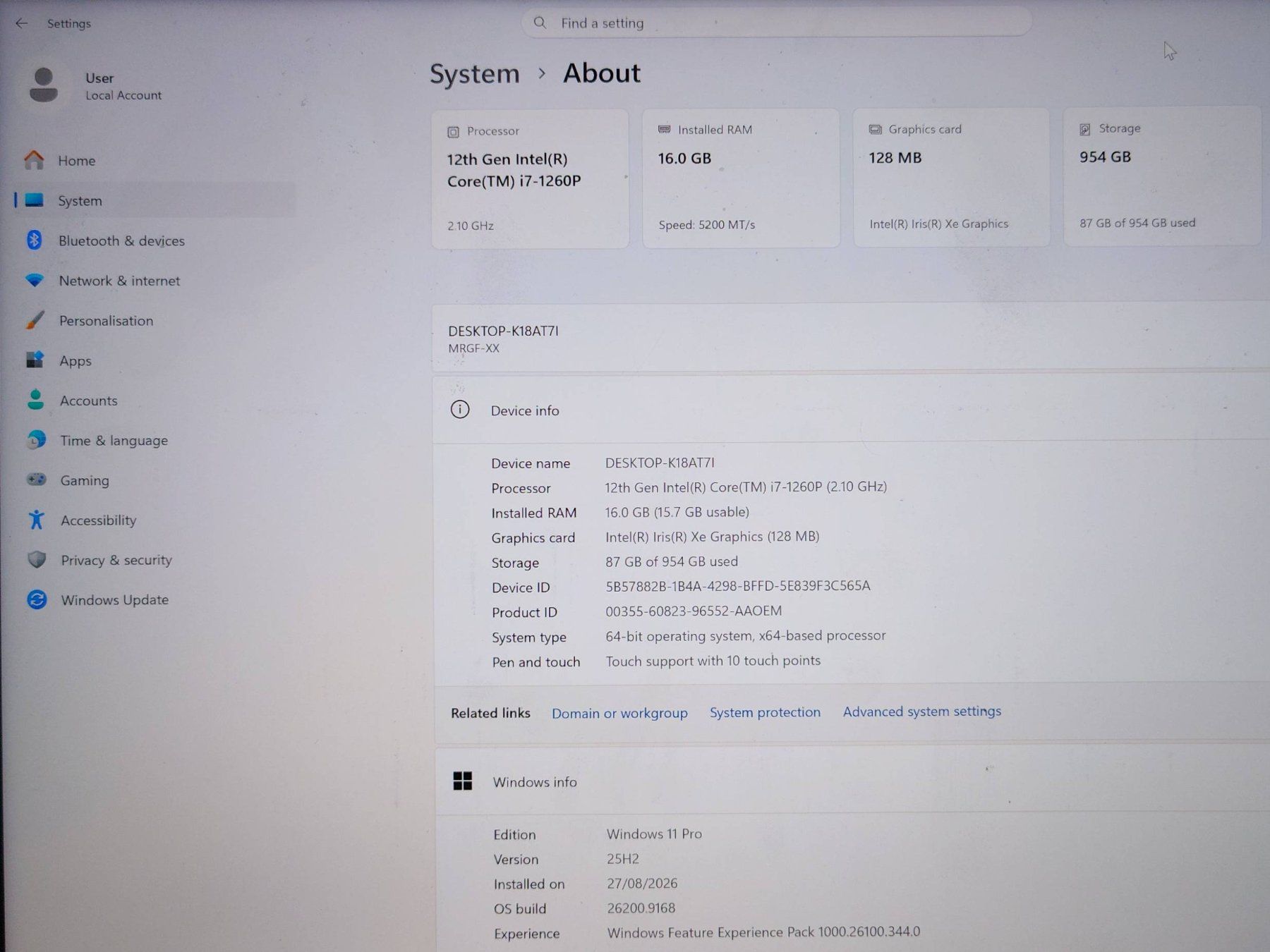Click the Version value 25H2
Viewport: 1270px width, 952px height.
[x=623, y=859]
